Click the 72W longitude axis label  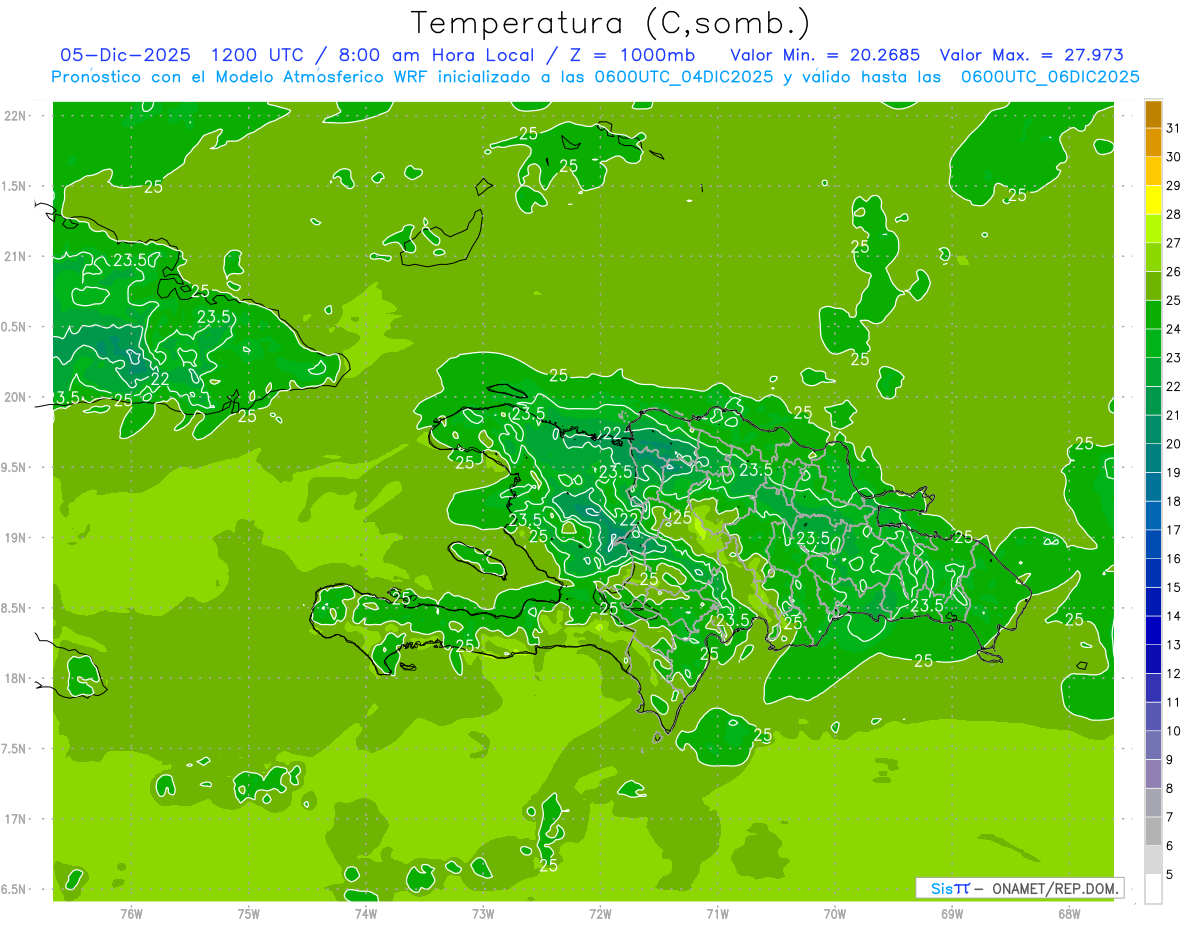click(600, 914)
